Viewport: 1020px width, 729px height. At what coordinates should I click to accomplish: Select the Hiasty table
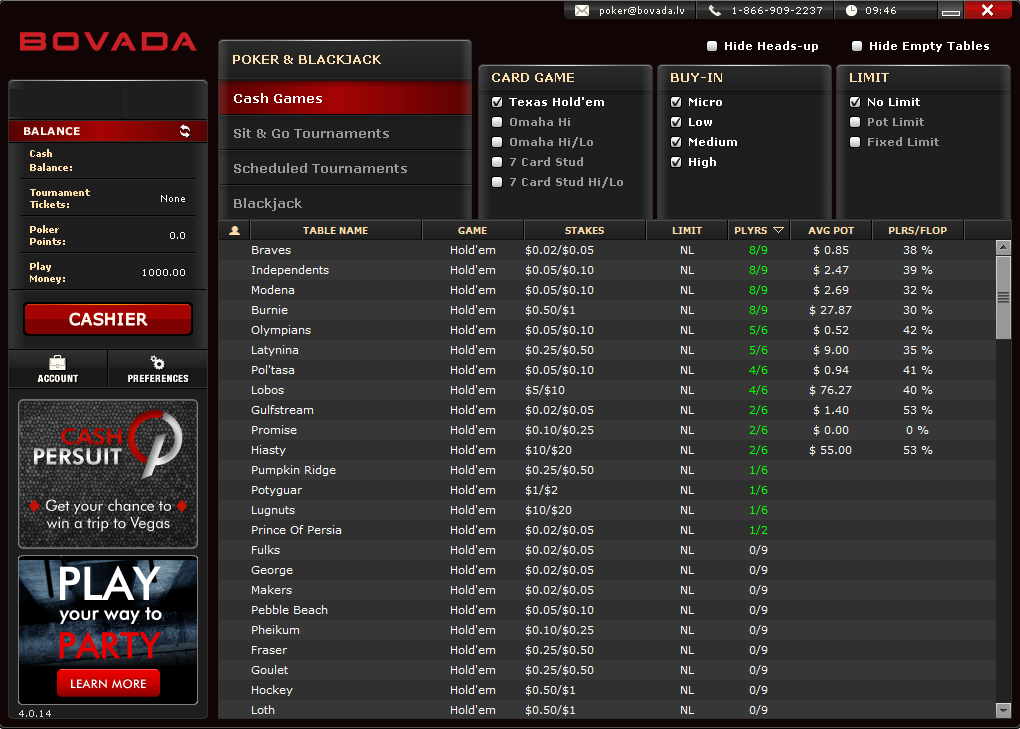(606, 450)
